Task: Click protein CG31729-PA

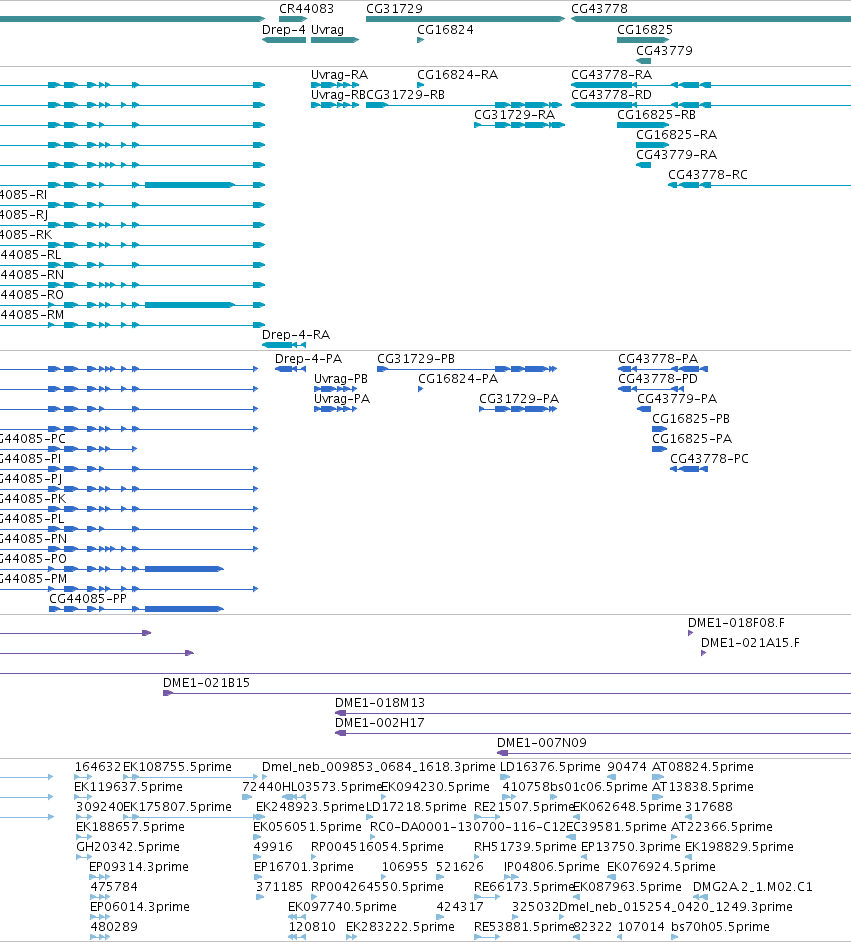Action: pyautogui.click(x=519, y=399)
